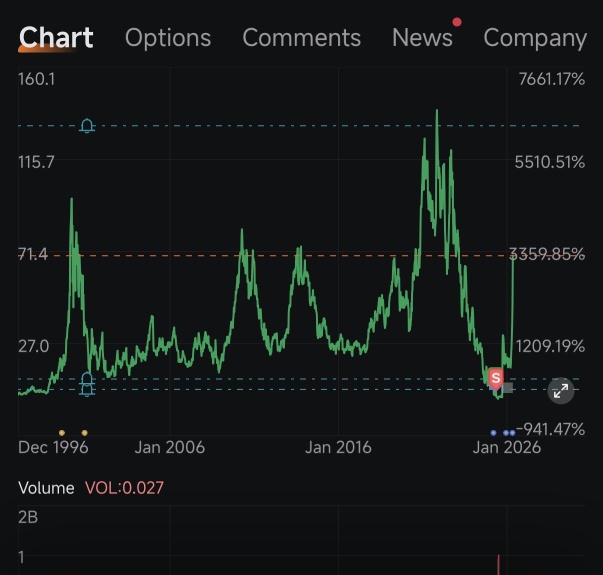
Task: Open the Company tab
Action: tap(535, 38)
